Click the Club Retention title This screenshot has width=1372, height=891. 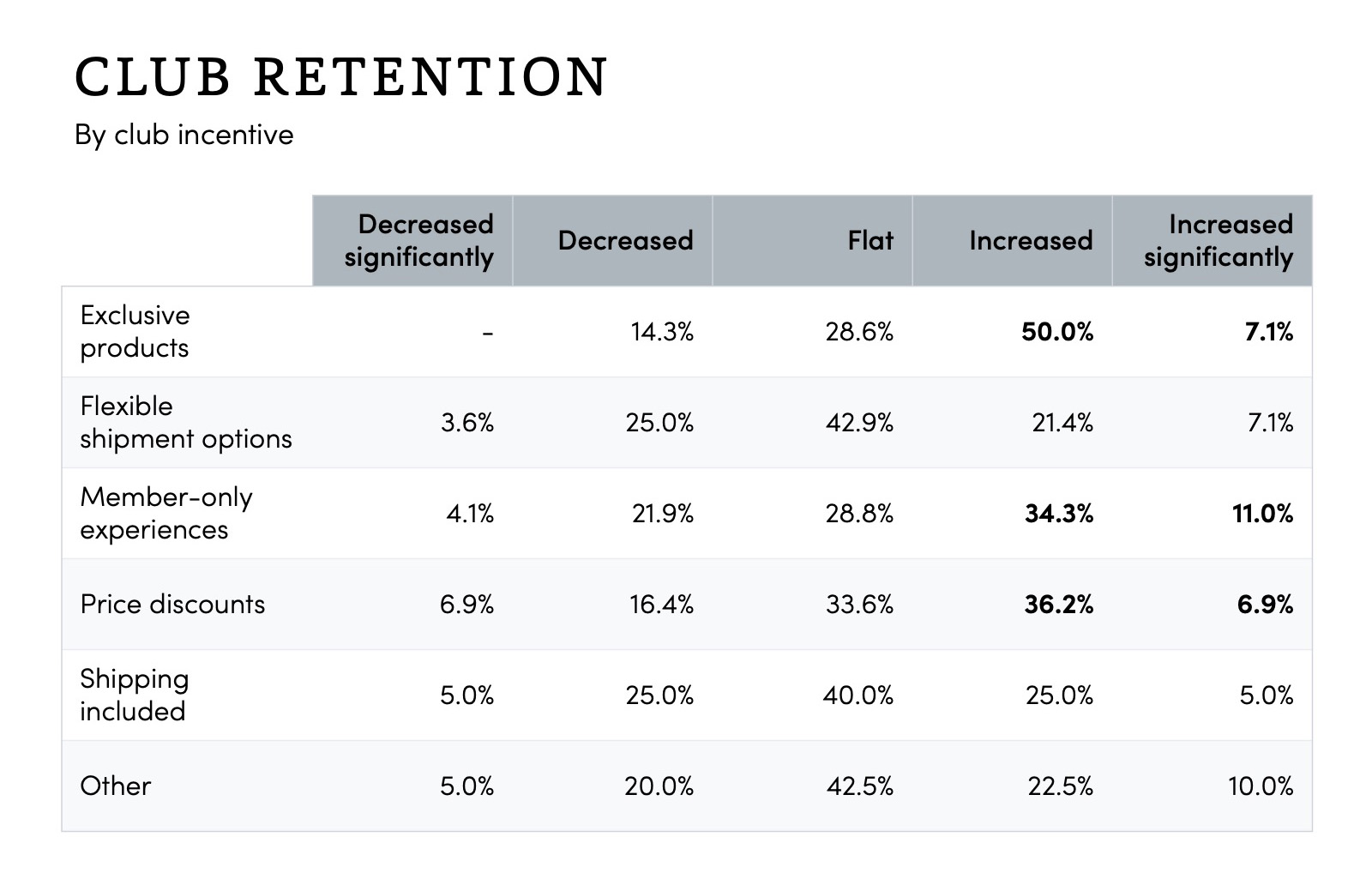(x=340, y=76)
